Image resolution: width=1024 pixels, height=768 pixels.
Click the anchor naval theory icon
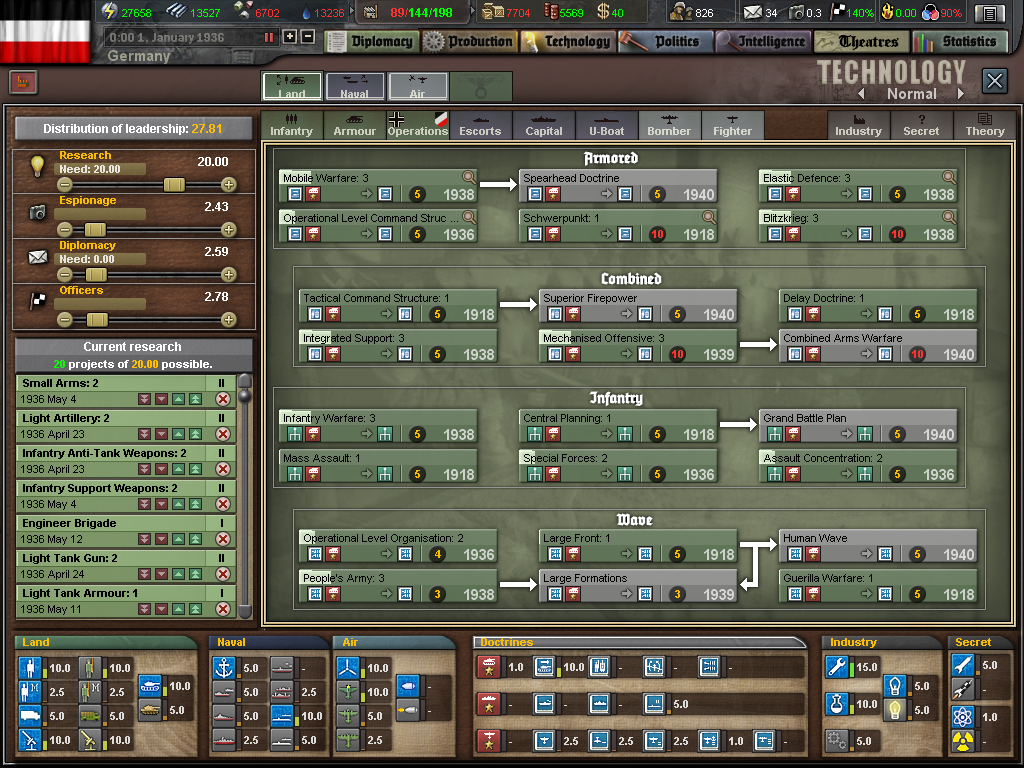[x=224, y=668]
